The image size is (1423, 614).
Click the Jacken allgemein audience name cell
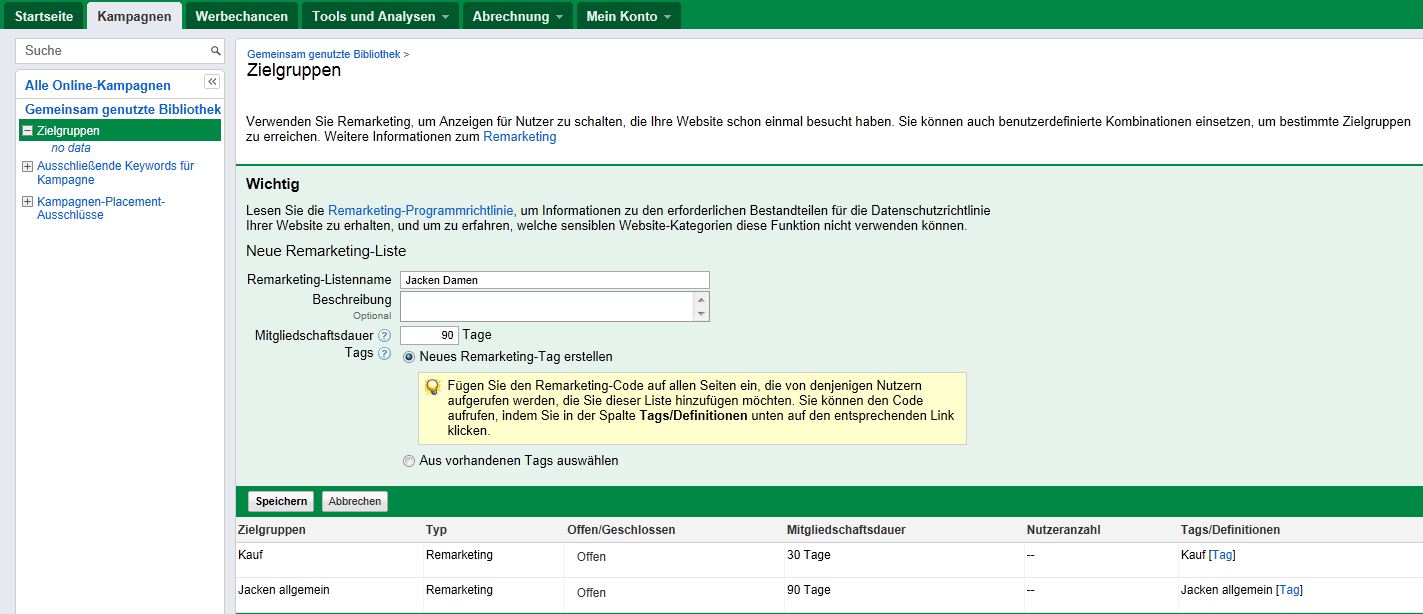pos(284,590)
